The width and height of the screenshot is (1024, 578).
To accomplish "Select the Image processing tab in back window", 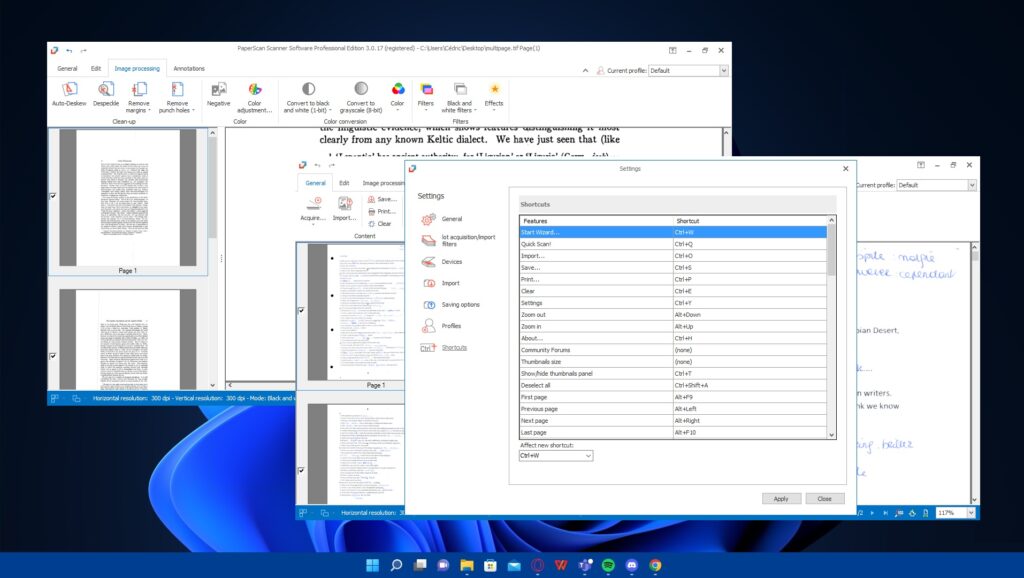I will click(x=137, y=69).
